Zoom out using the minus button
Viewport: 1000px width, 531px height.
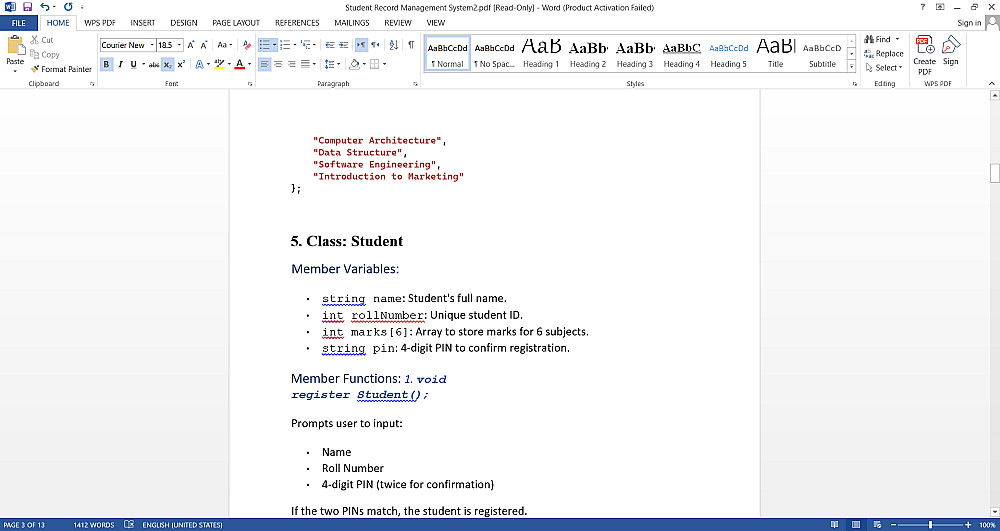coord(893,525)
